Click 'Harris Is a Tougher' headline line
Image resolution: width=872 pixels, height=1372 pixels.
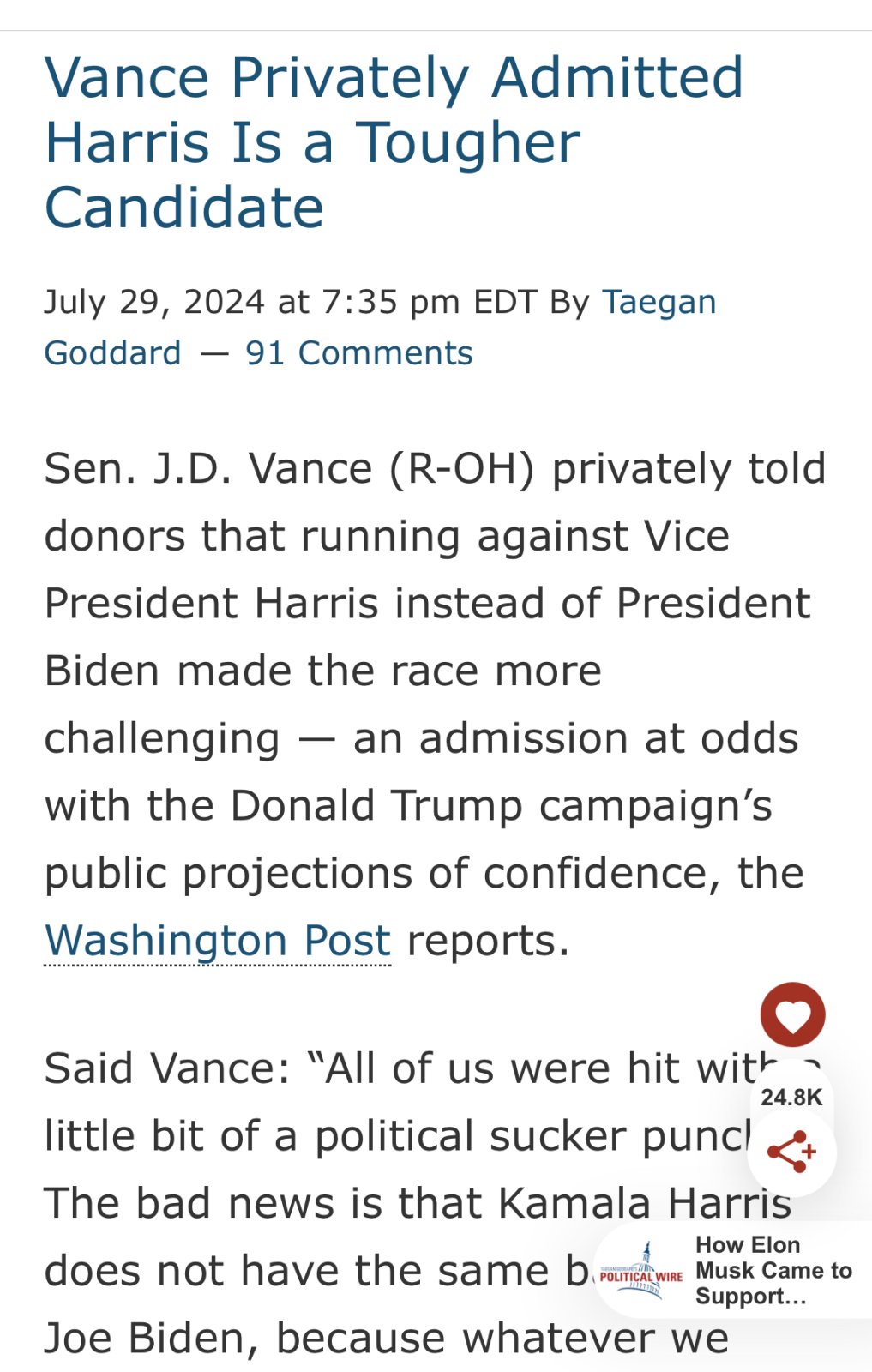pyautogui.click(x=312, y=143)
